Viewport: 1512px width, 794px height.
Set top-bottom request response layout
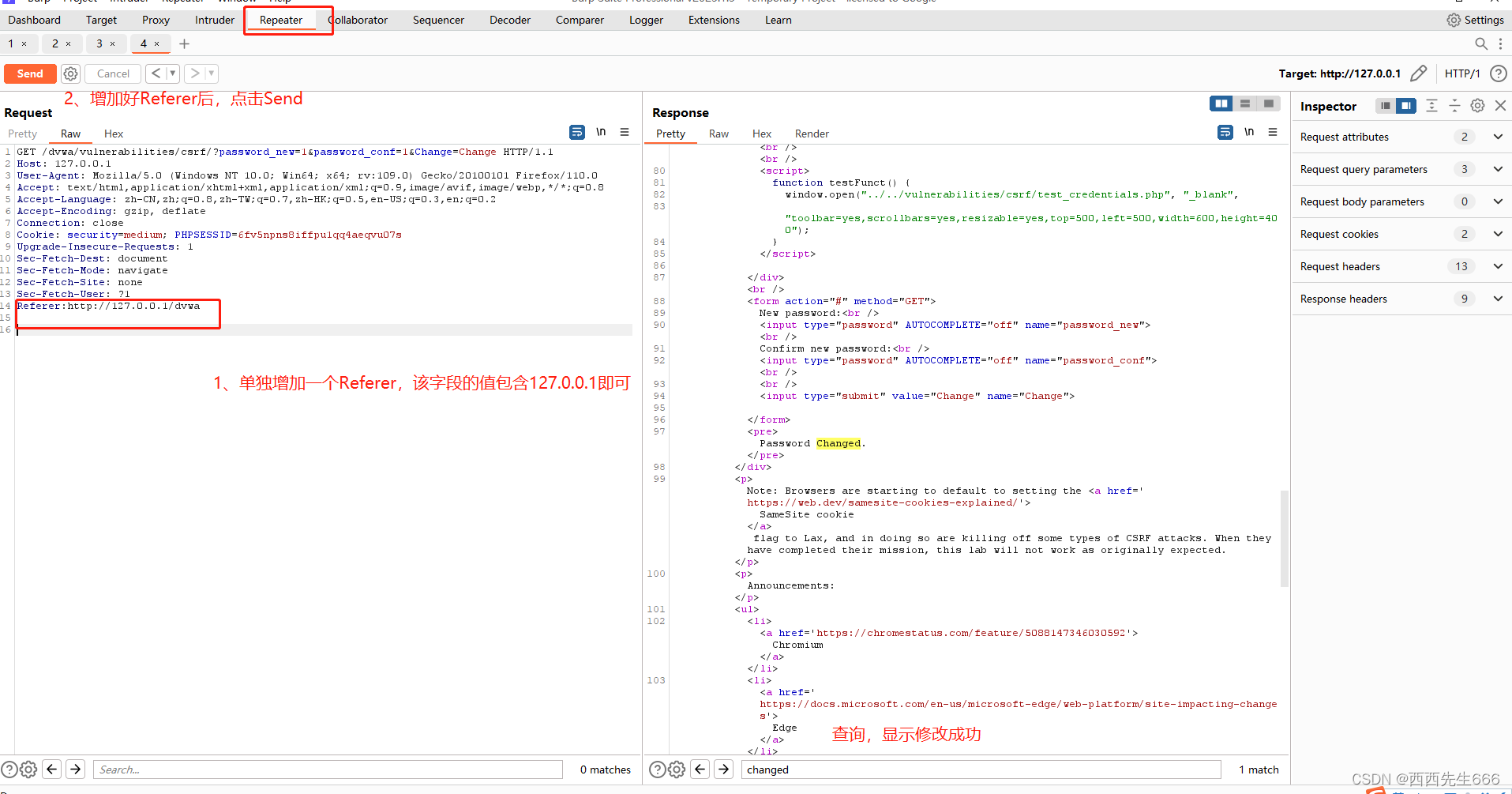1245,103
